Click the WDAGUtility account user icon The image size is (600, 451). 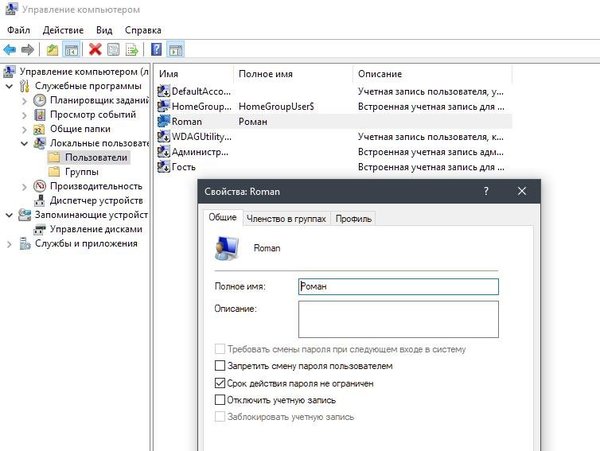pos(163,137)
